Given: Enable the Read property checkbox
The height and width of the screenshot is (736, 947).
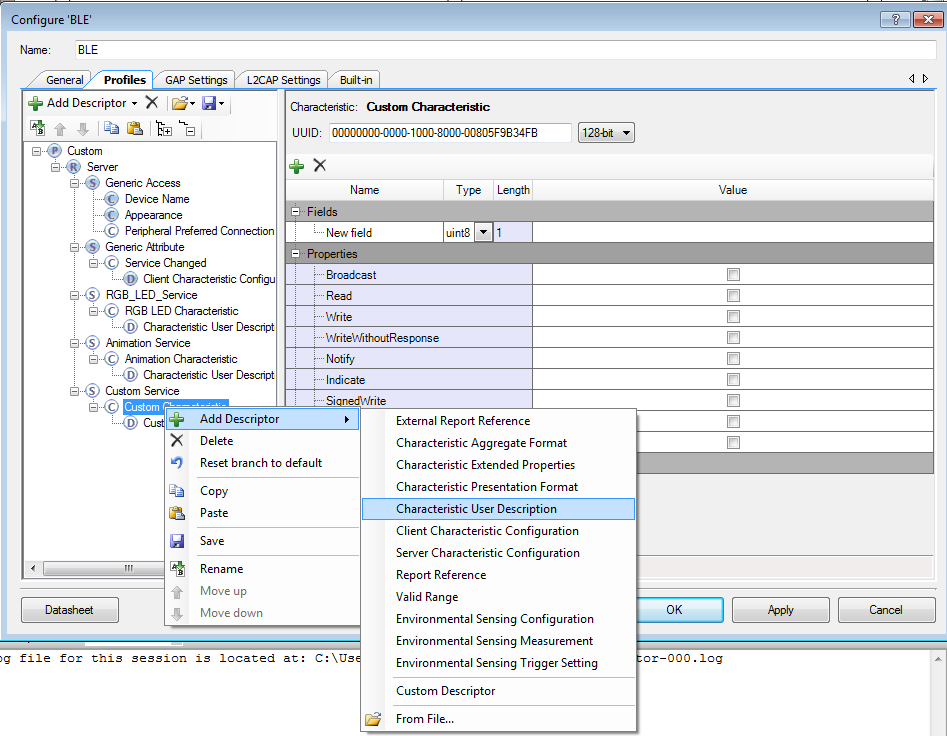Looking at the screenshot, I should click(x=733, y=296).
